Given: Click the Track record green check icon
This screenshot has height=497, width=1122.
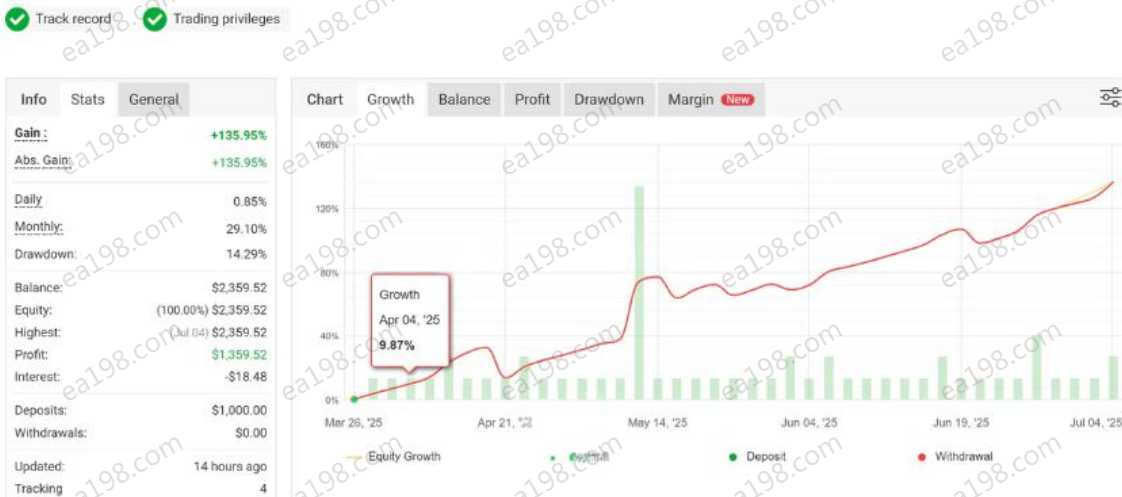Looking at the screenshot, I should point(18,19).
